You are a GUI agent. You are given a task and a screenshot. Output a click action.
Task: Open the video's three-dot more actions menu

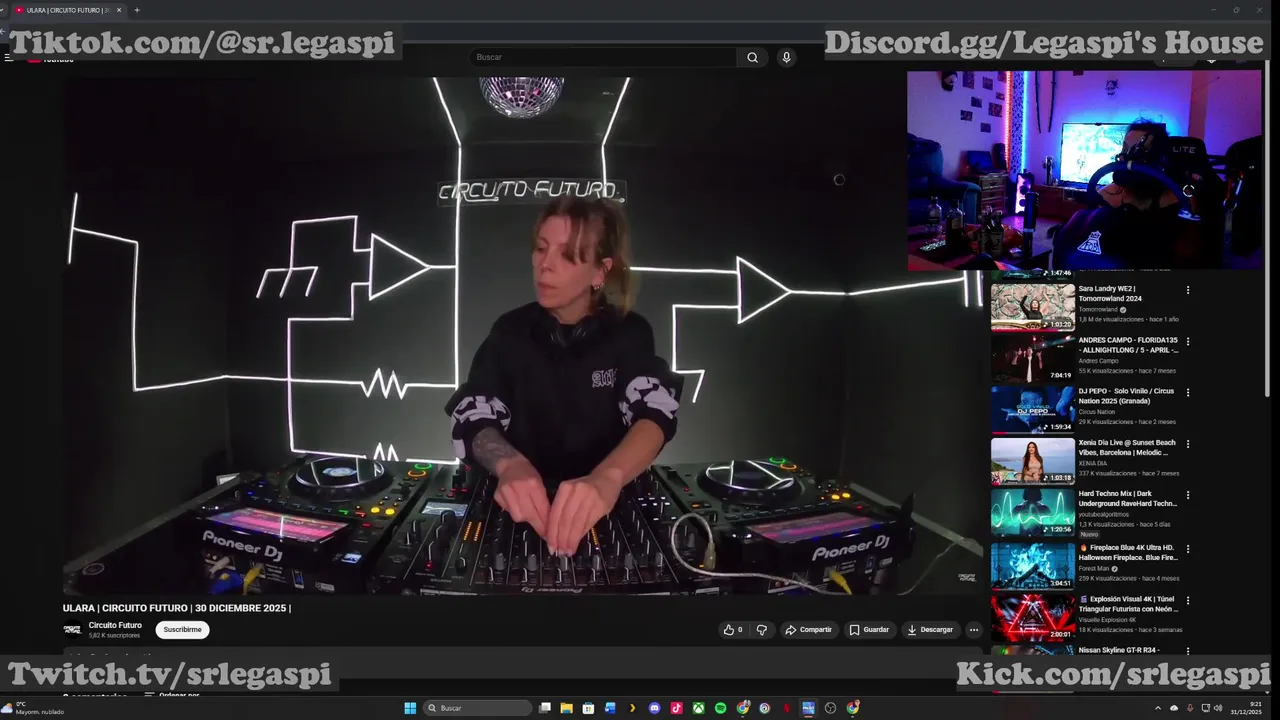973,630
